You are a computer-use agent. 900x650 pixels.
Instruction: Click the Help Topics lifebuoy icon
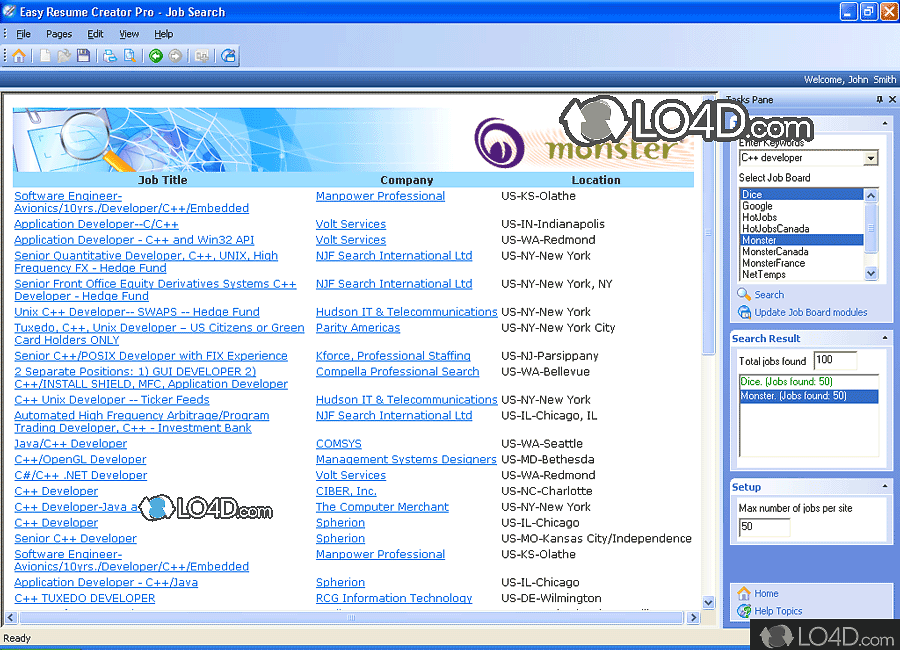click(x=744, y=611)
